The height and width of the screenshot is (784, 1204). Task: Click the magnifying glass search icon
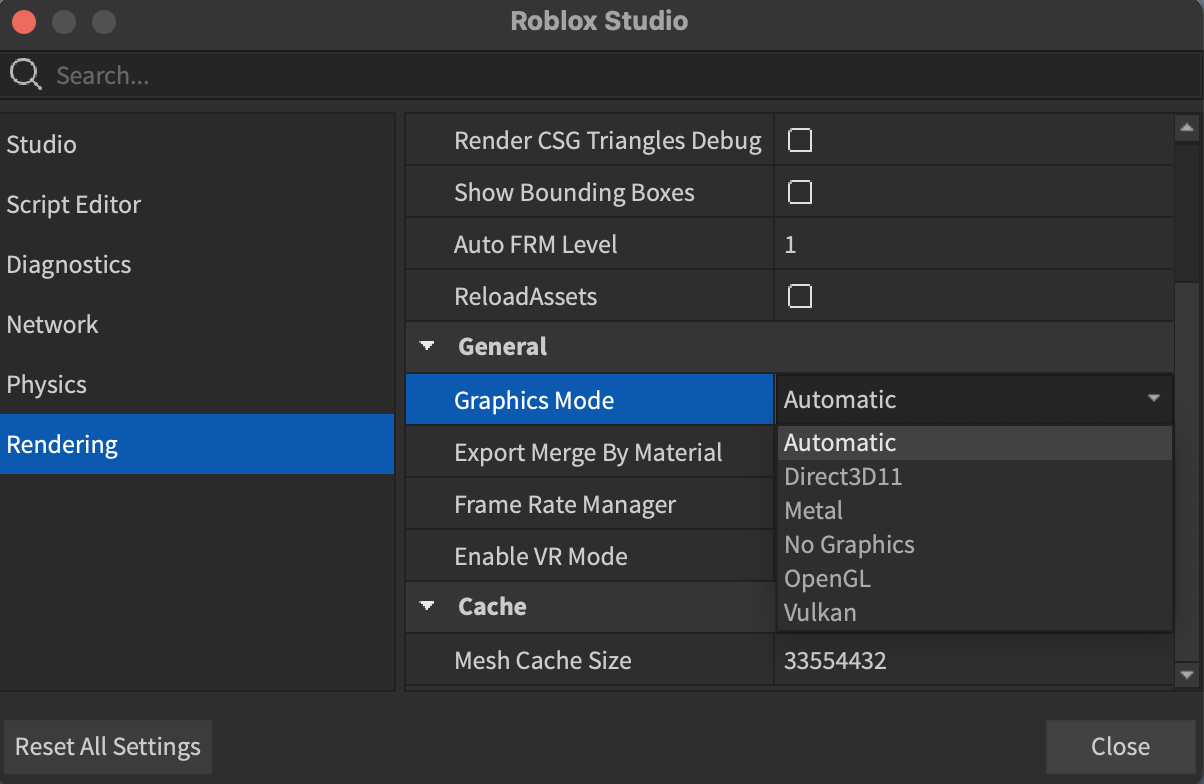(x=25, y=74)
